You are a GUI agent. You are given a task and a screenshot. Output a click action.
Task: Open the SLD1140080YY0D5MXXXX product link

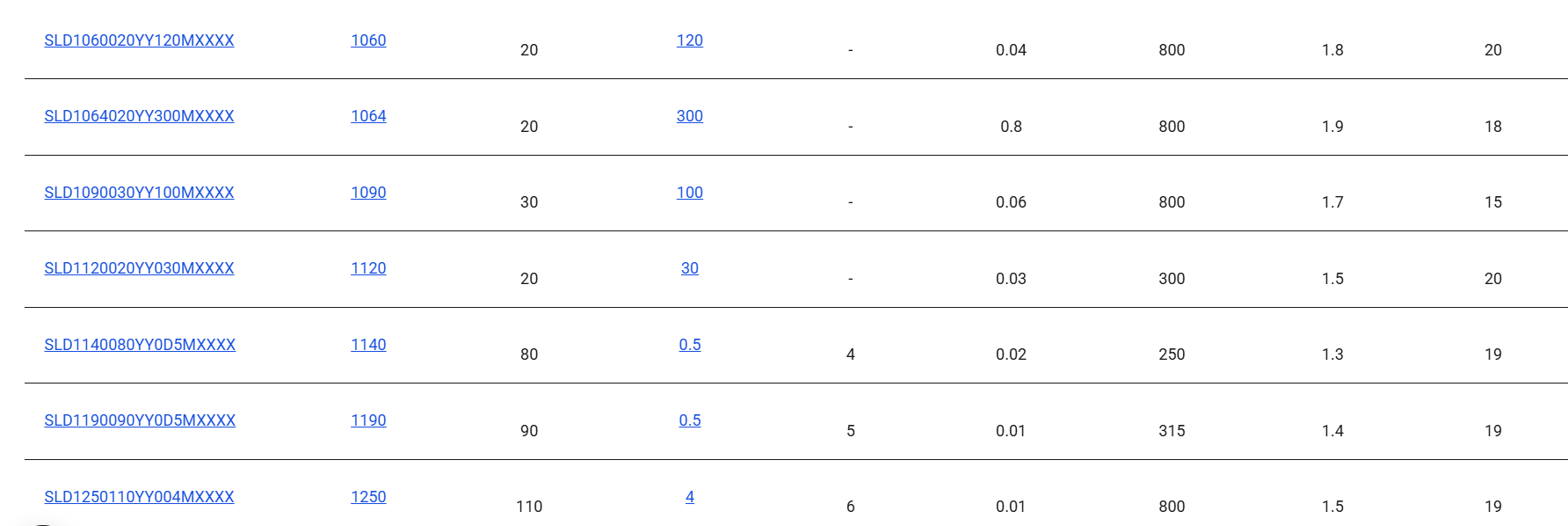[x=140, y=345]
